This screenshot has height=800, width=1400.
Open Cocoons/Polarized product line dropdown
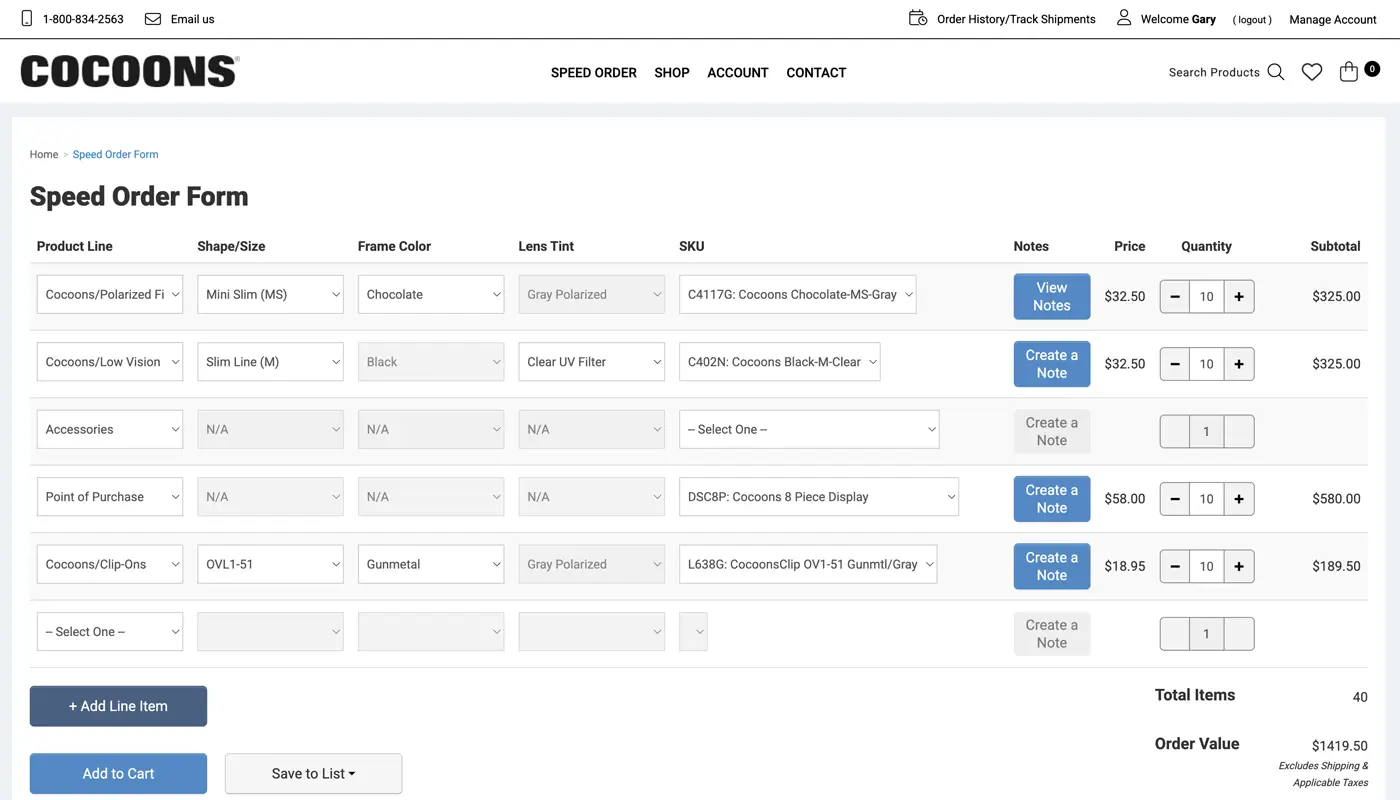tap(110, 295)
